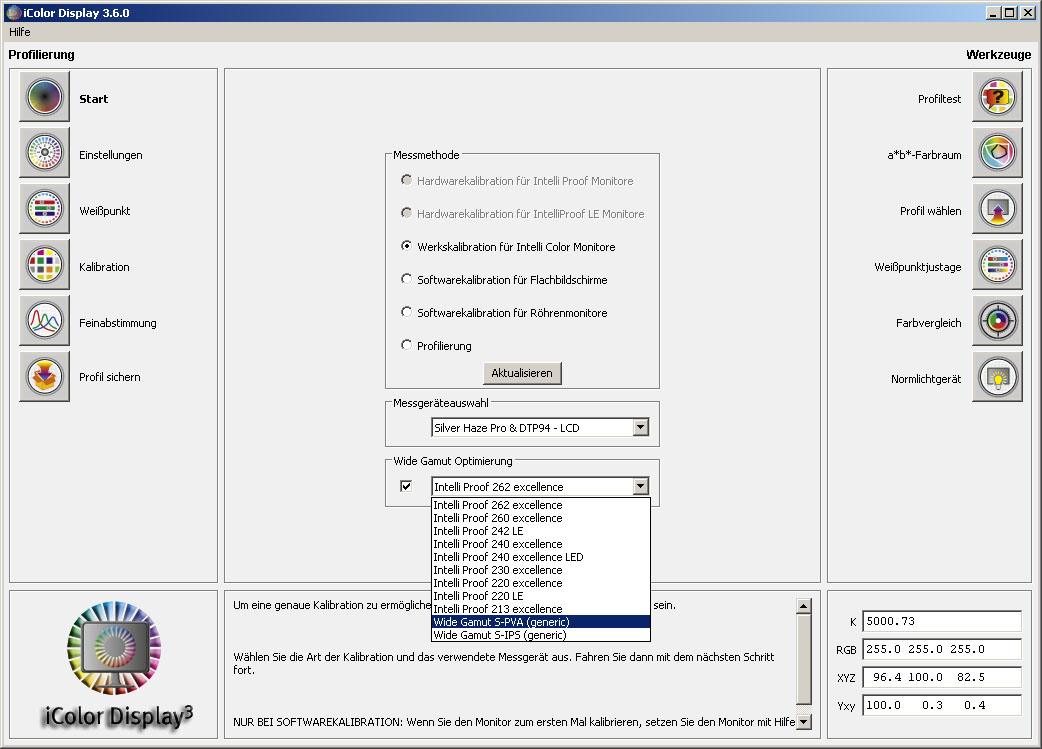Open the Hilfe menu
This screenshot has width=1042, height=749.
click(x=20, y=32)
